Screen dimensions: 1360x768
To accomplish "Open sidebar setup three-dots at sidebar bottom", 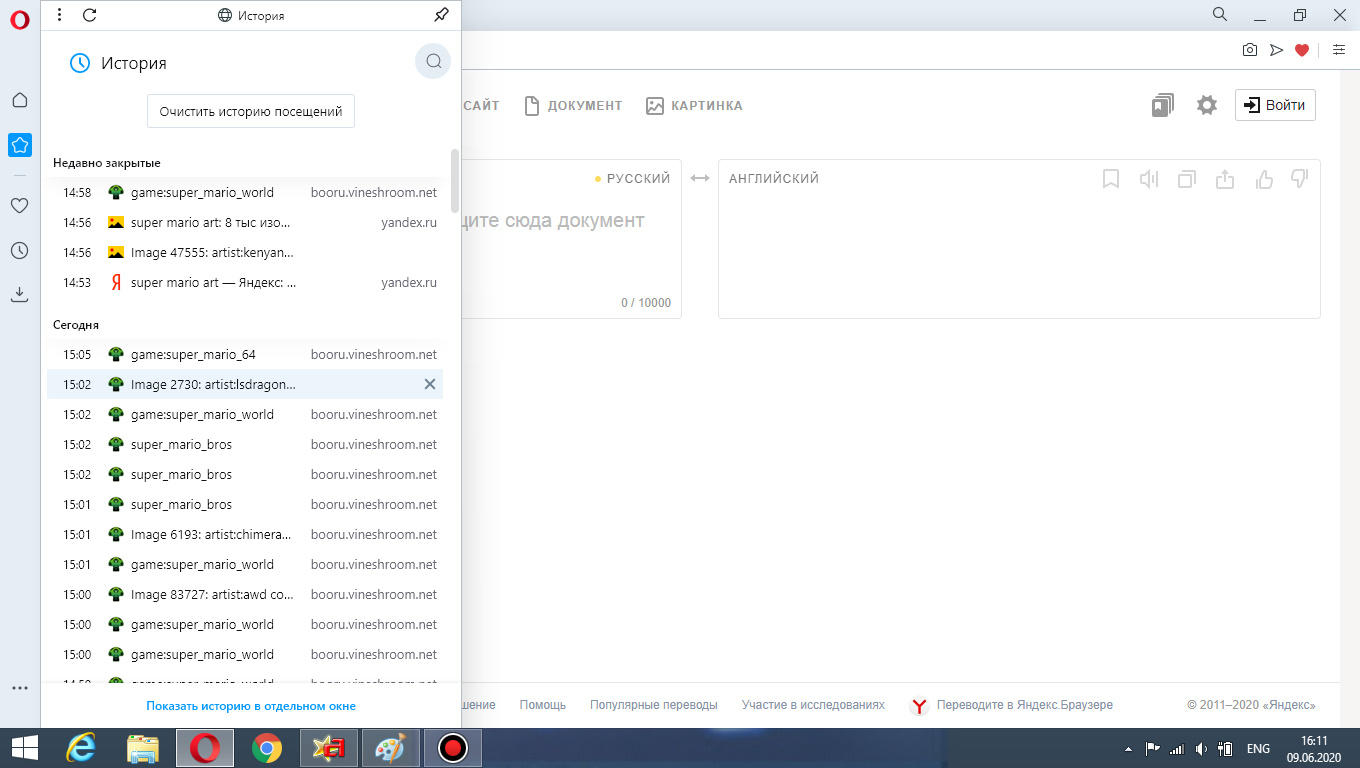I will click(20, 688).
